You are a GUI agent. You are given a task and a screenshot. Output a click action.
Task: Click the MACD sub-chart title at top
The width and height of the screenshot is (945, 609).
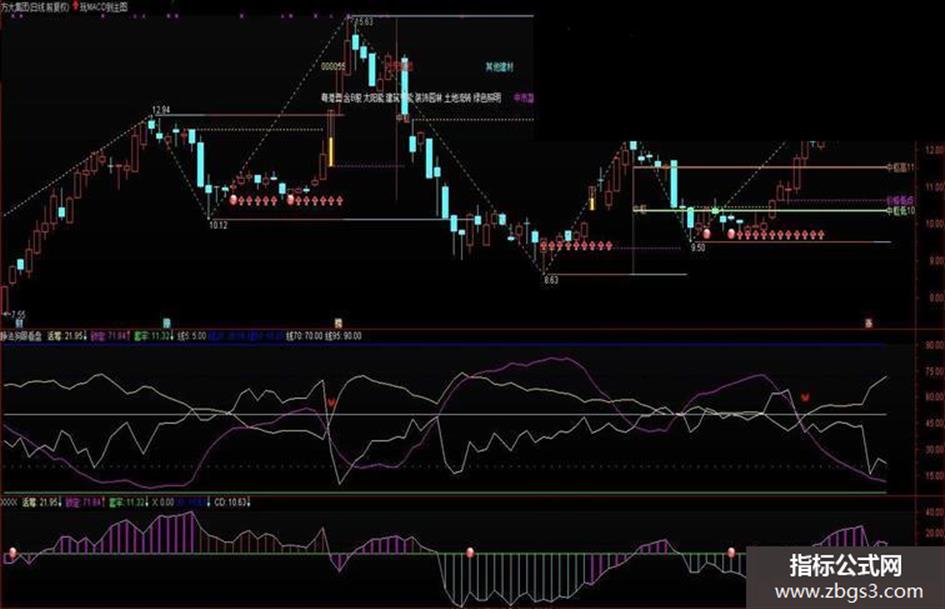pyautogui.click(x=104, y=7)
